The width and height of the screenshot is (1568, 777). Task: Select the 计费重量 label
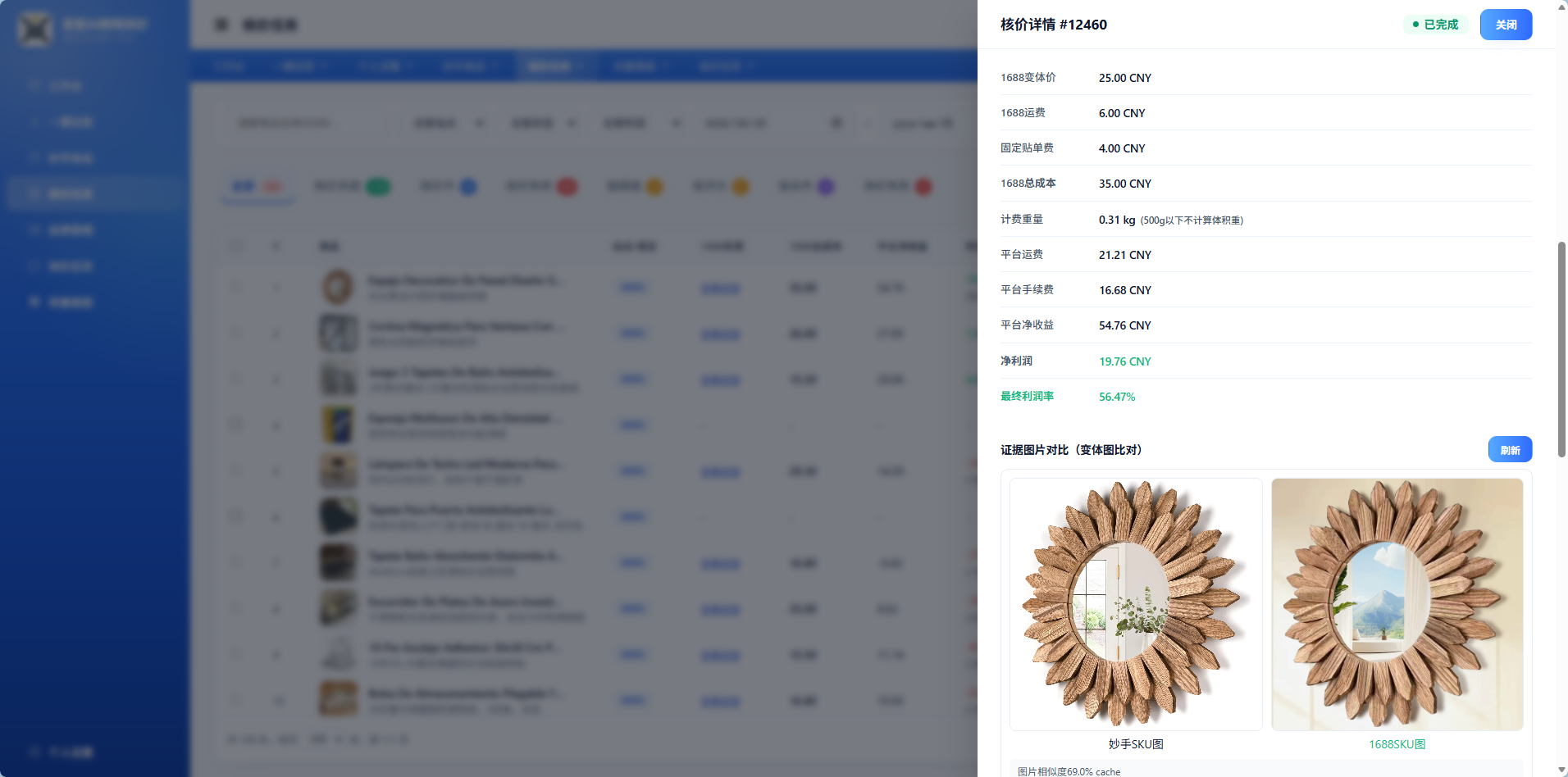(x=1022, y=220)
